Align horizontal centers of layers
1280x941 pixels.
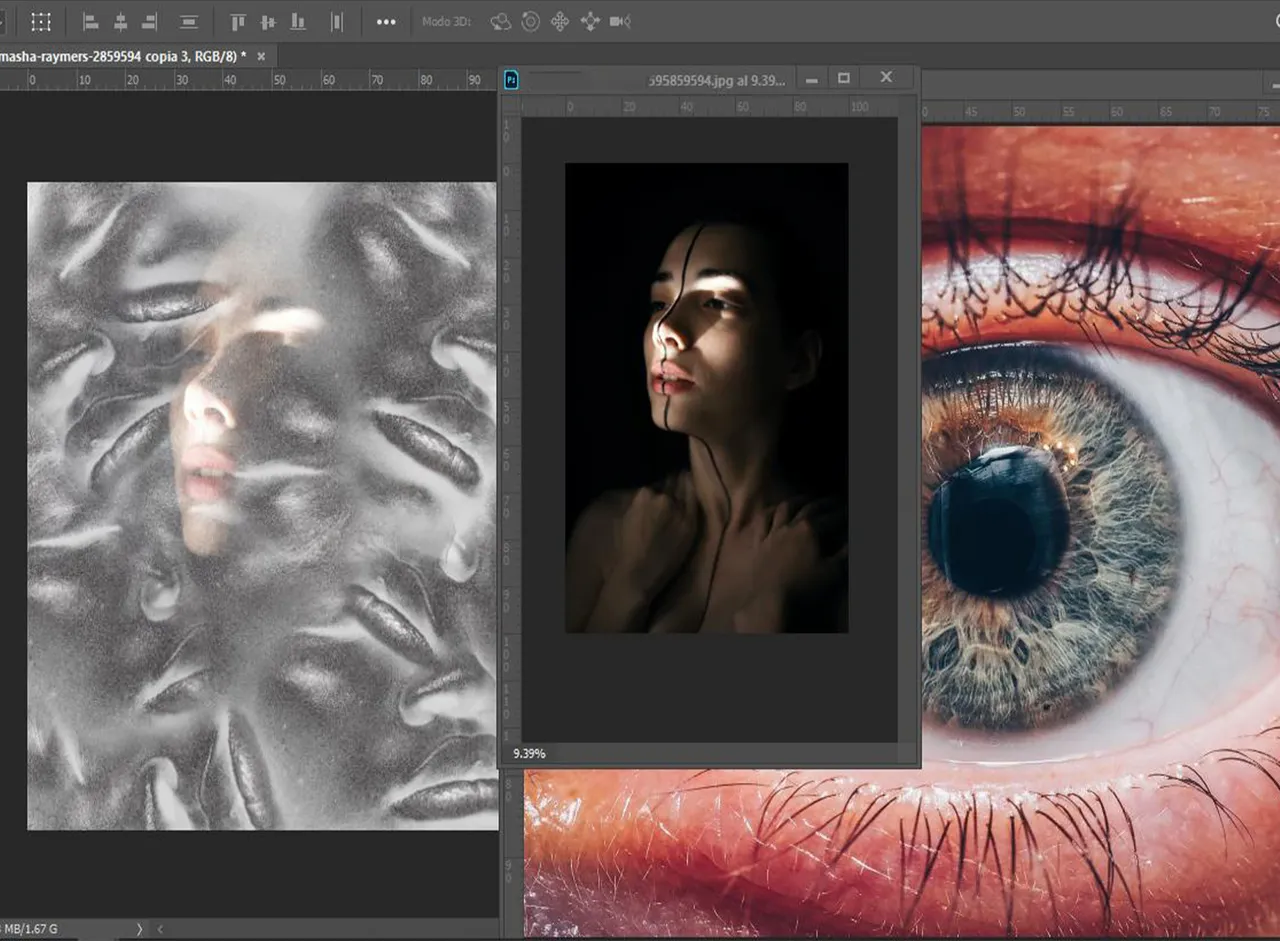tap(120, 21)
